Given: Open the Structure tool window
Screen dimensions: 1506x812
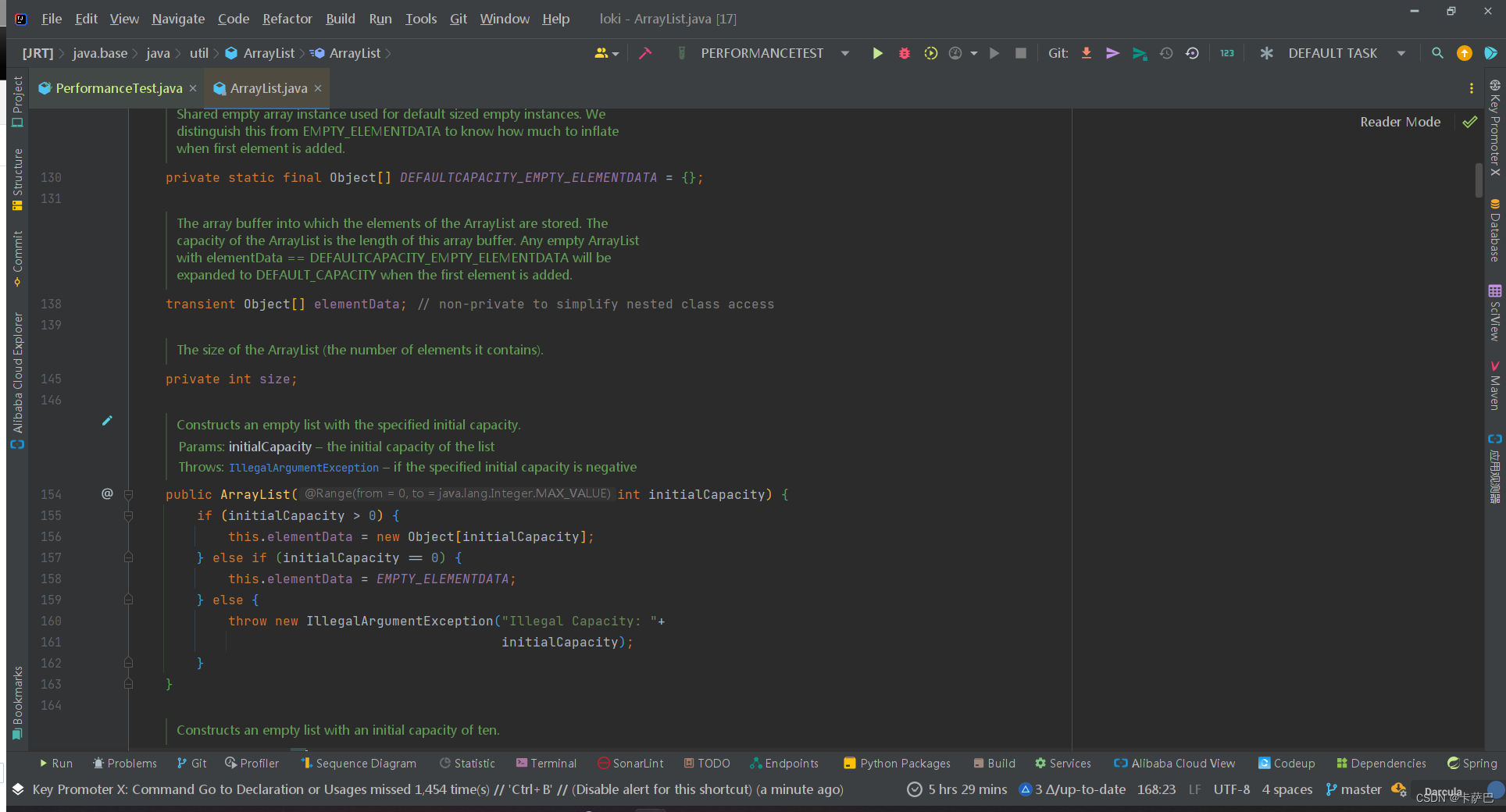Looking at the screenshot, I should tap(17, 180).
